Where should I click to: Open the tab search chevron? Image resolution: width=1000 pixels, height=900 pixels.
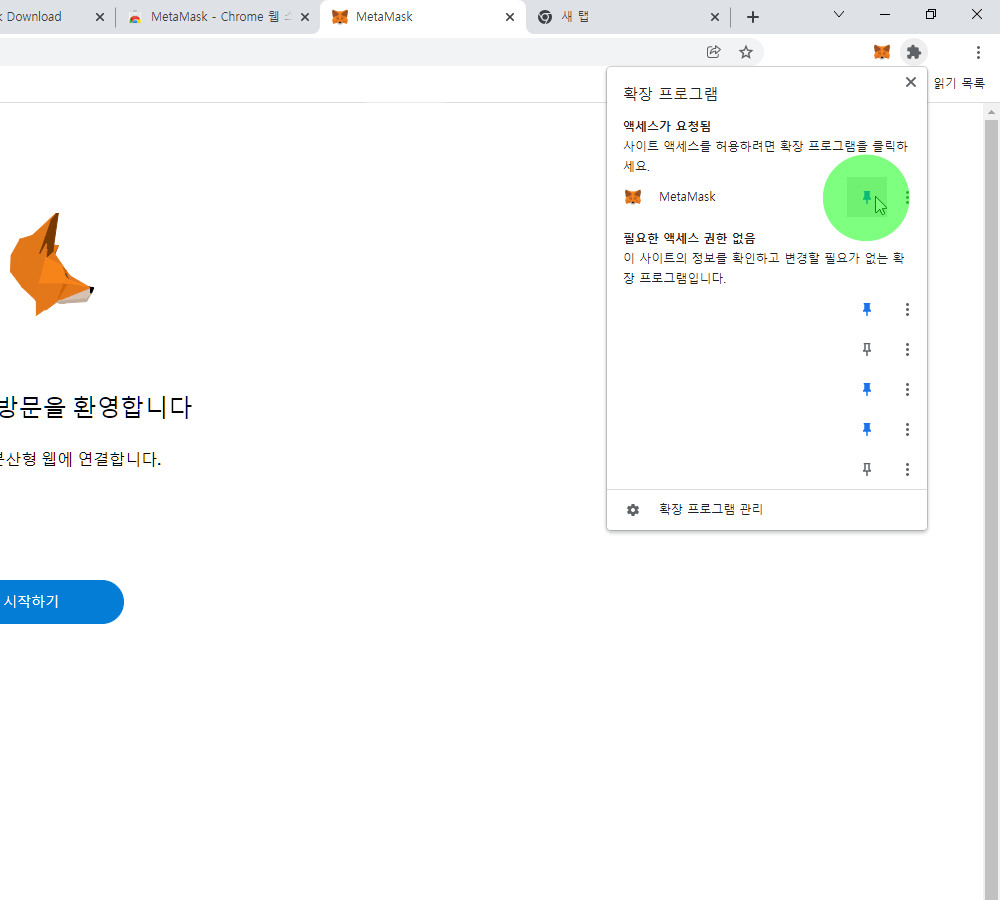[838, 16]
